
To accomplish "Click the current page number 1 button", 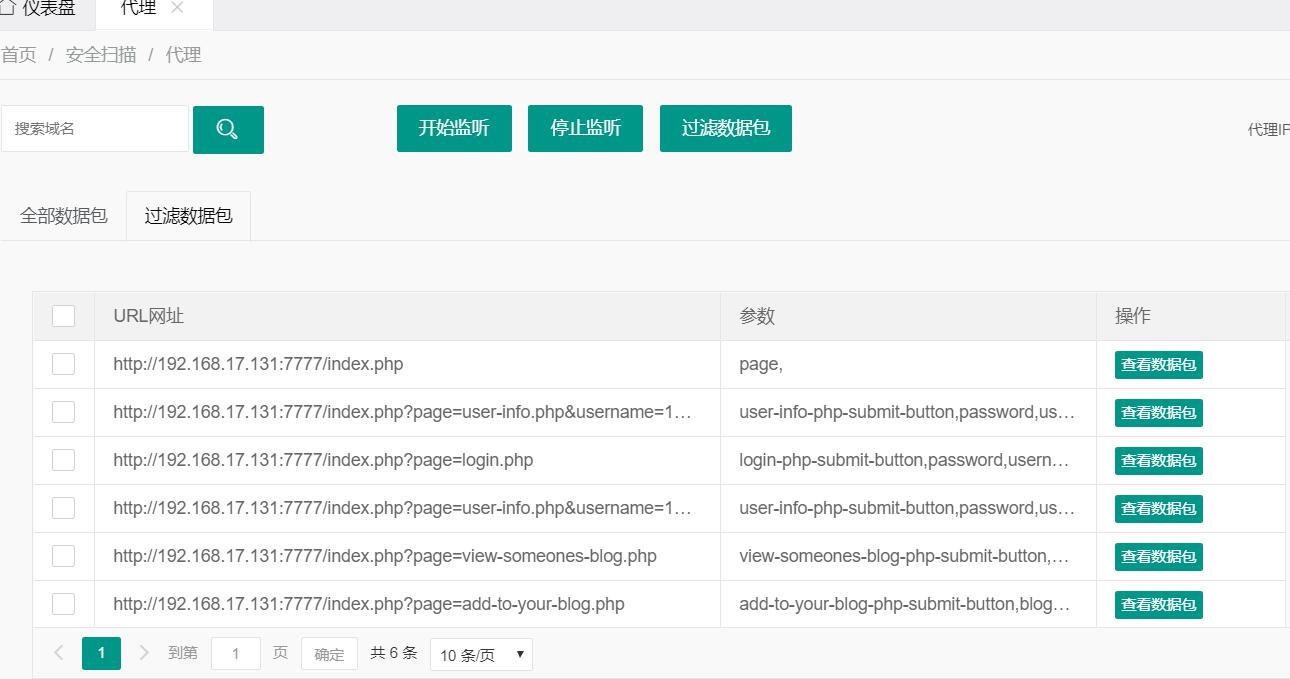I will (x=101, y=653).
